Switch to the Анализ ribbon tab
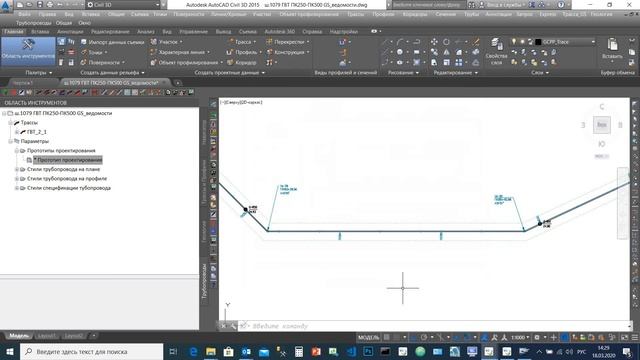 (146, 31)
